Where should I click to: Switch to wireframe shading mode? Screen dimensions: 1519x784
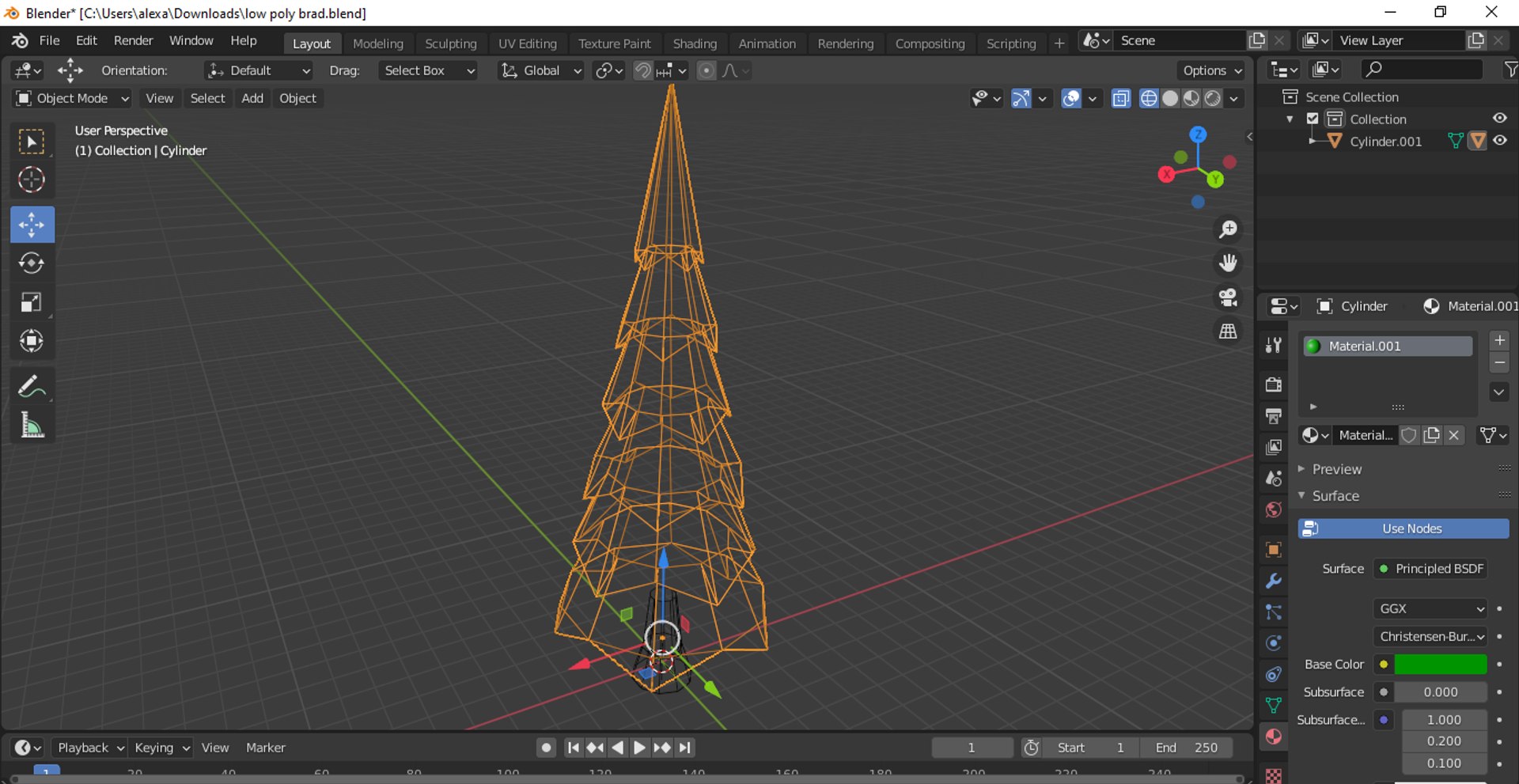1149,98
